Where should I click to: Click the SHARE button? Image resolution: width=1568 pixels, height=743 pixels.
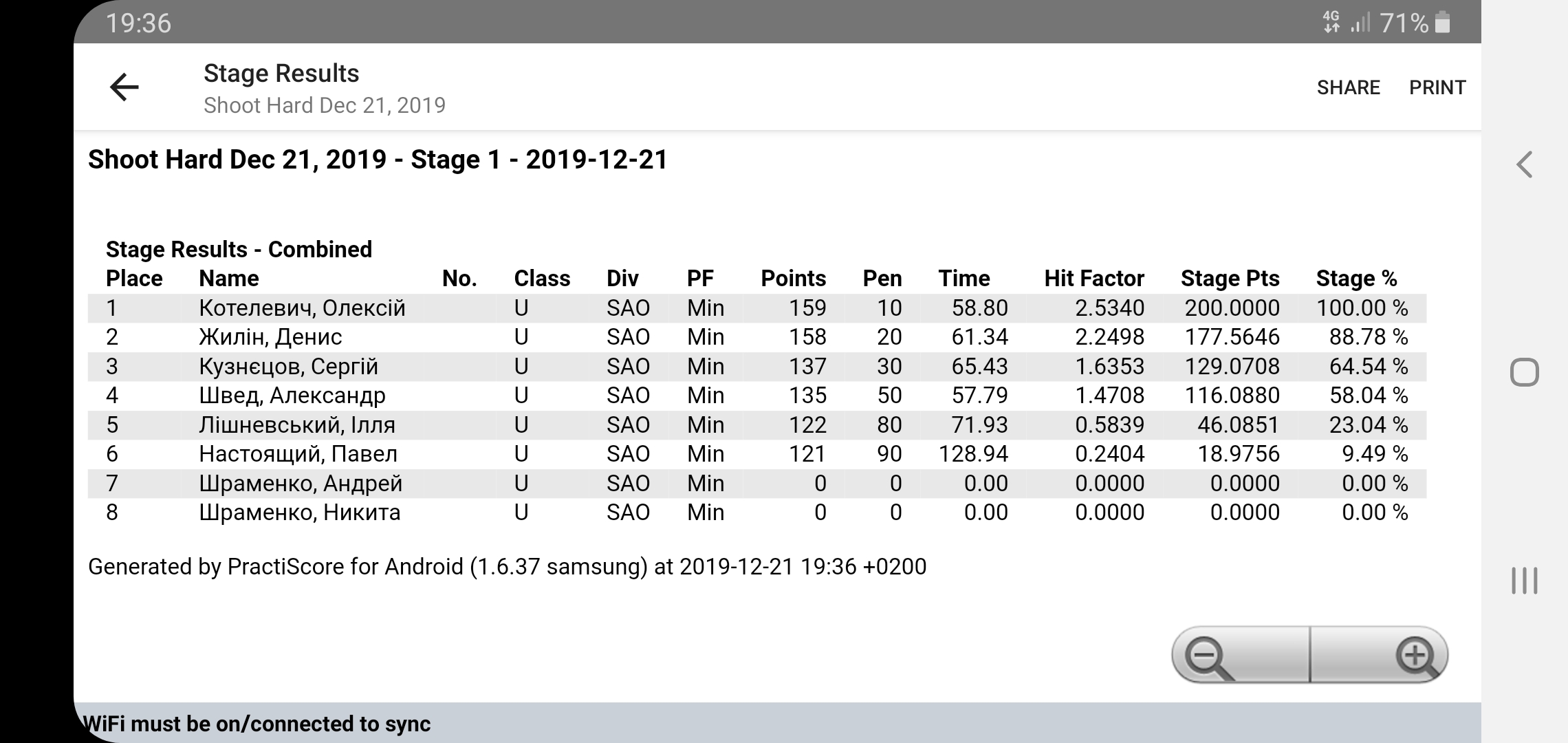[1348, 87]
